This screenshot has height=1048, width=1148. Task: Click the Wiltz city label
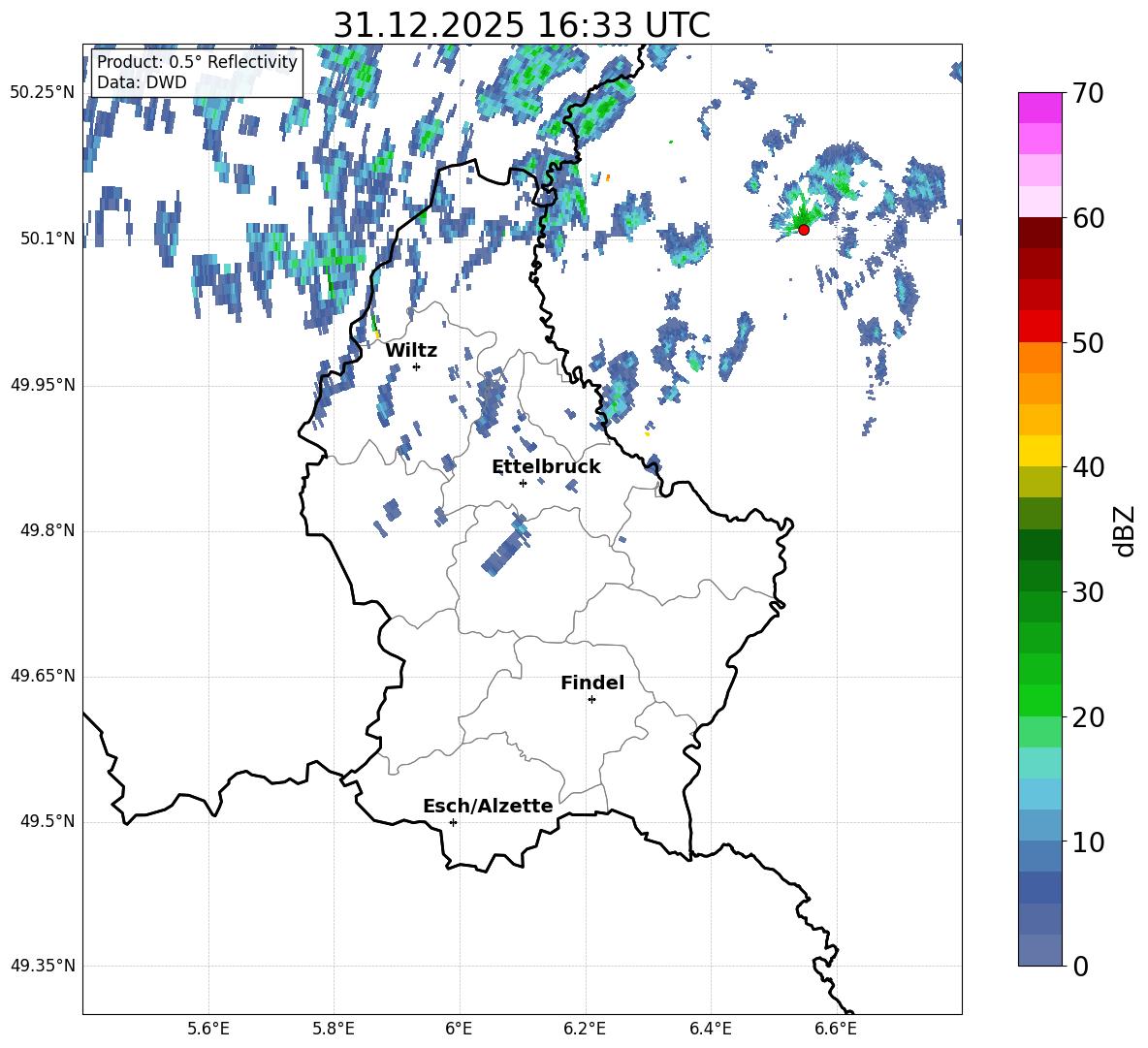click(411, 351)
